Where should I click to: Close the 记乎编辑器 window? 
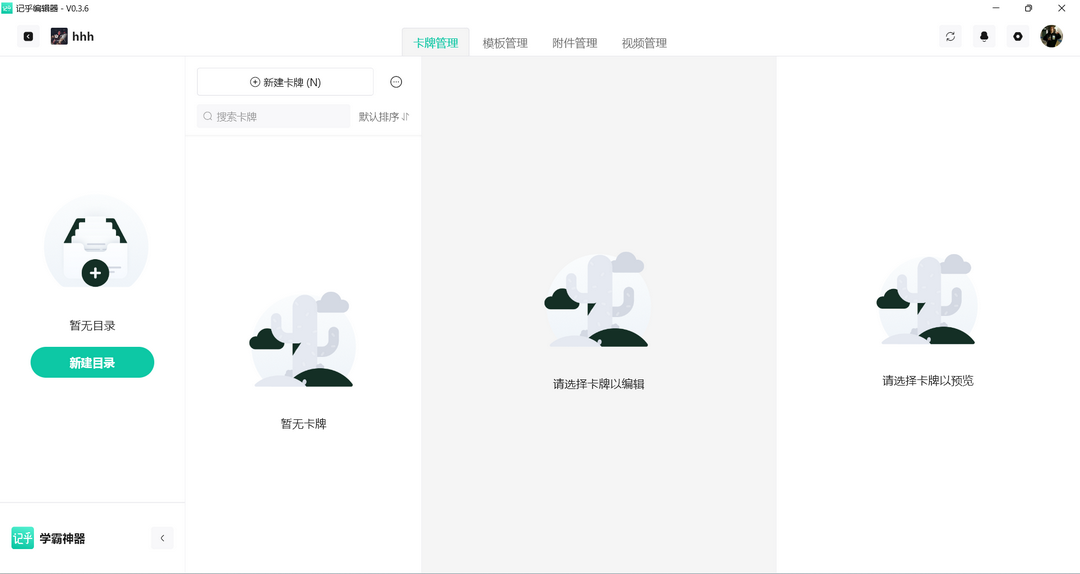click(x=1061, y=8)
